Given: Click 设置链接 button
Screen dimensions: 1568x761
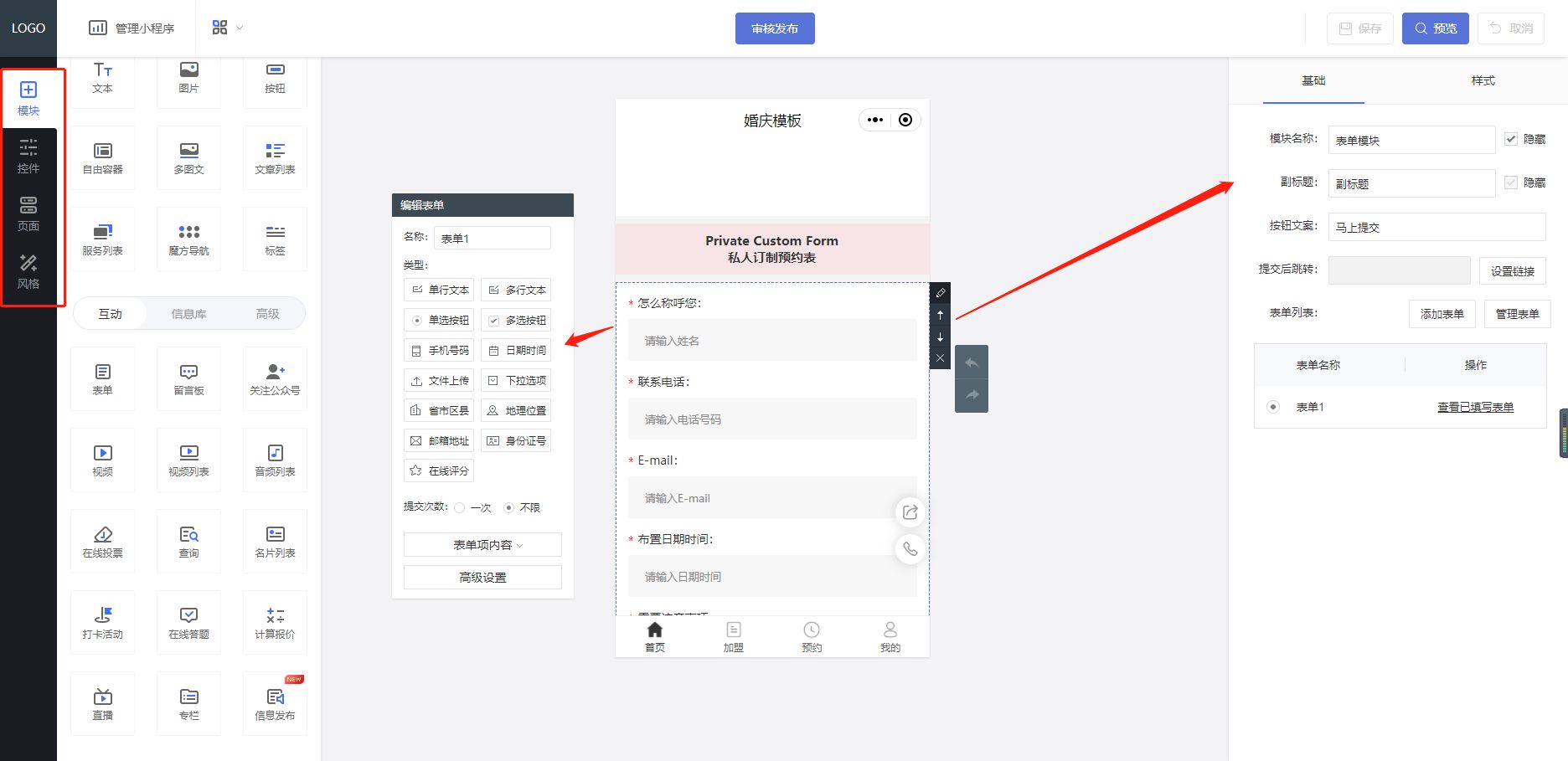Looking at the screenshot, I should pyautogui.click(x=1513, y=270).
